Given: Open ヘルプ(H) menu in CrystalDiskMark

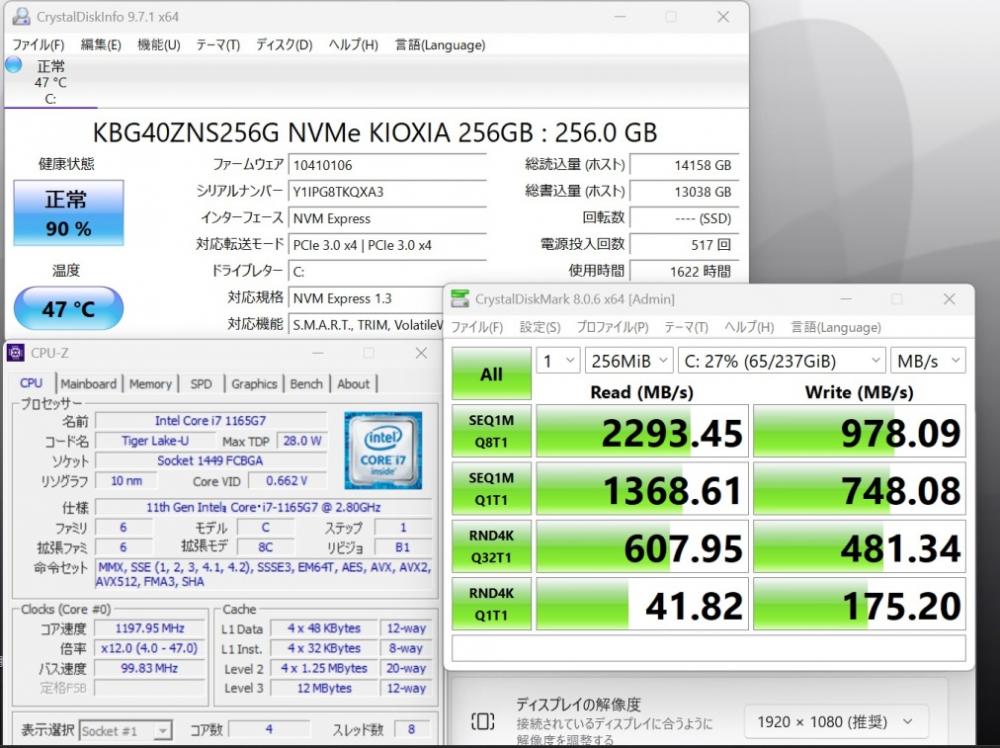Looking at the screenshot, I should point(749,327).
